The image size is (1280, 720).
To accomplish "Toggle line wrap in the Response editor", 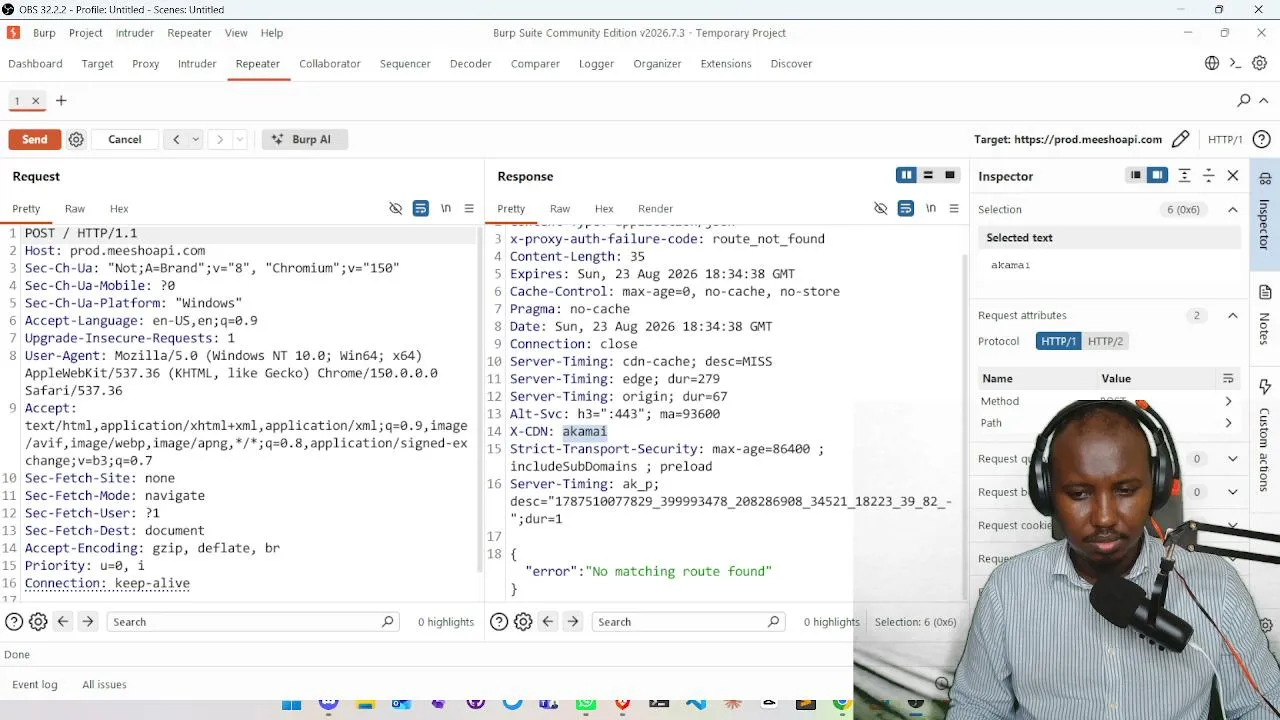I will (906, 208).
